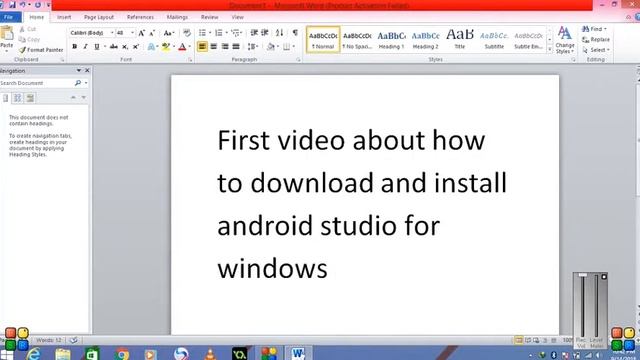Image resolution: width=640 pixels, height=360 pixels.
Task: Browse pages view in the Navigation pane
Action: click(18, 98)
